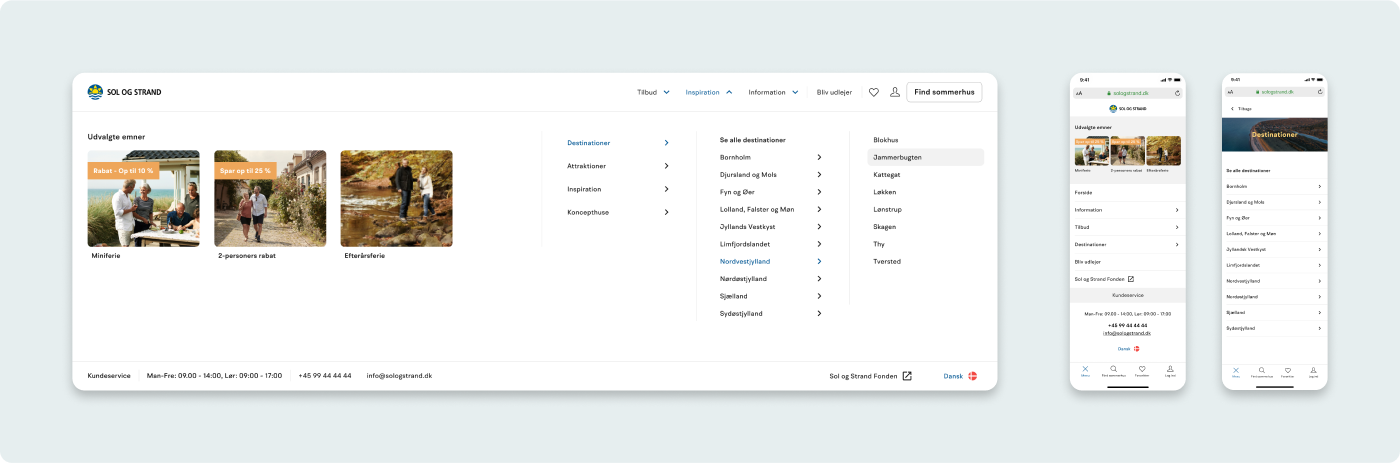The image size is (1400, 463).
Task: Click Bliv udlejer link in desktop header
Action: pos(834,92)
